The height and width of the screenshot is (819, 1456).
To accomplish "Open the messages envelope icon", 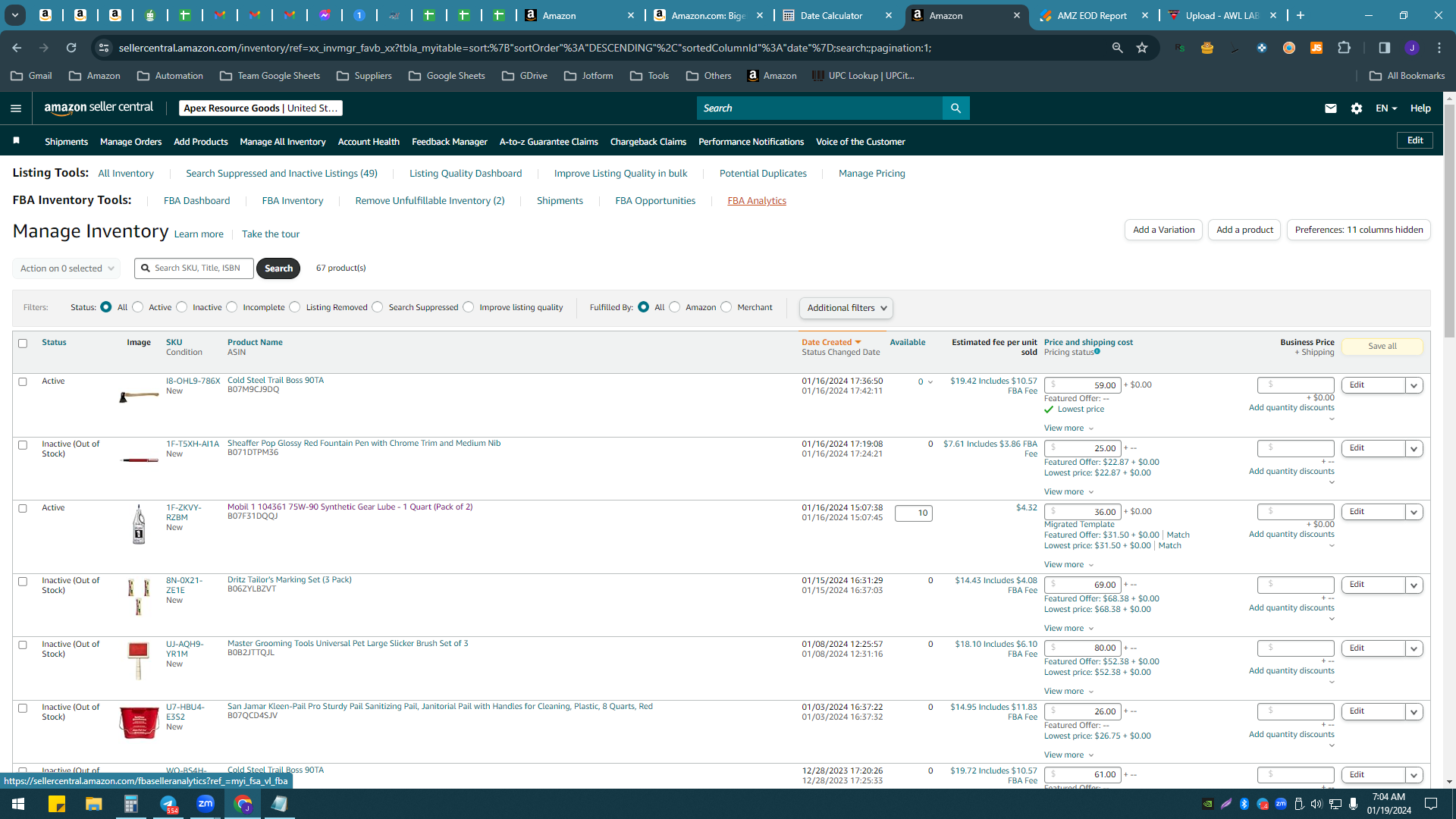I will pos(1330,108).
